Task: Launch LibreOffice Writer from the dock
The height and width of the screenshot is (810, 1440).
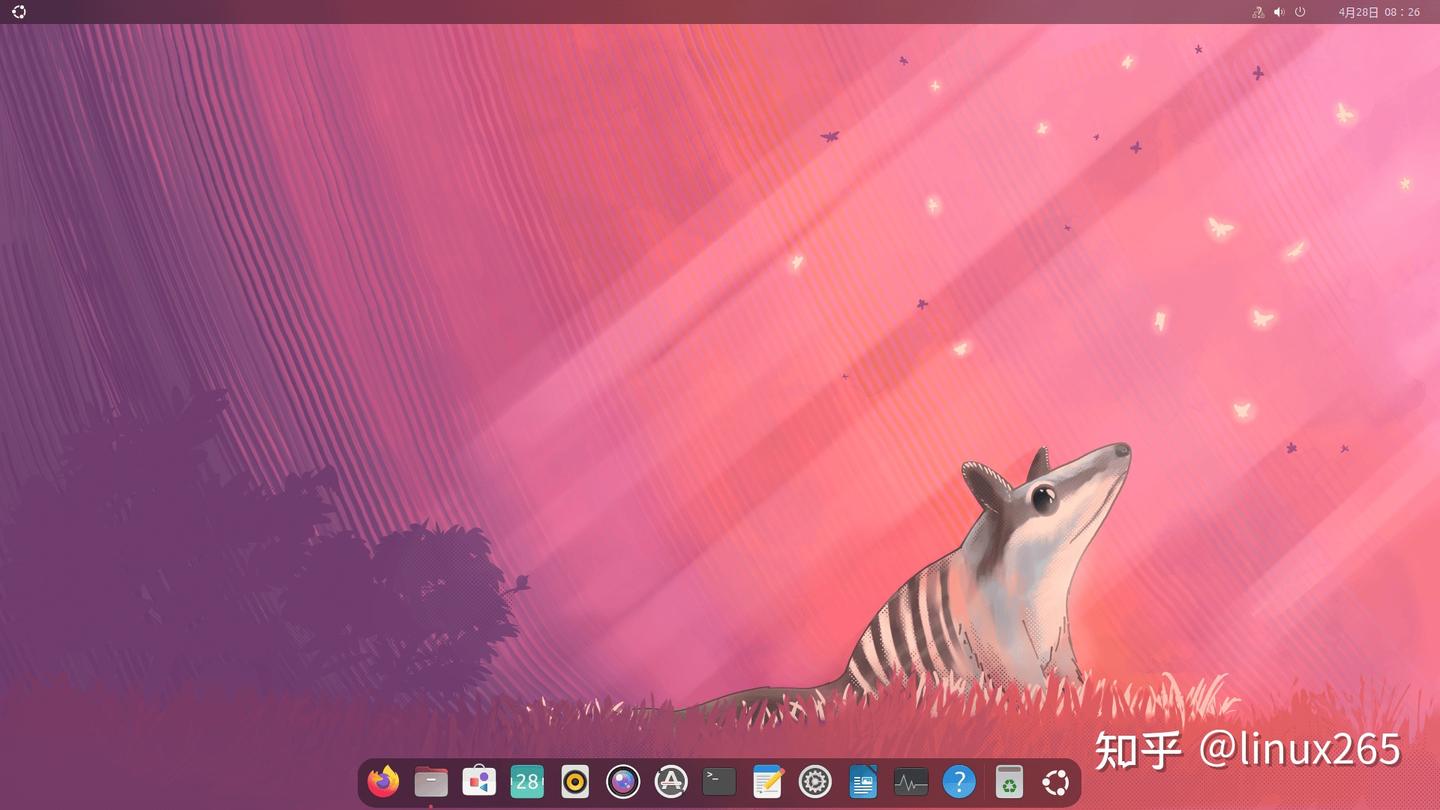Action: pyautogui.click(x=863, y=781)
